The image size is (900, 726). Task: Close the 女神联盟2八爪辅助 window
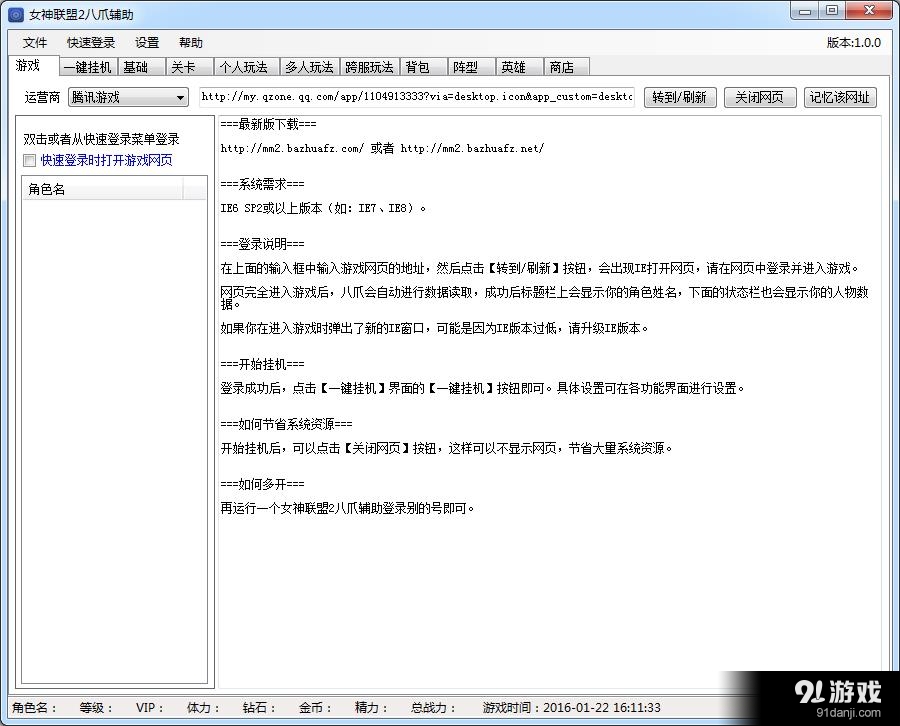(x=870, y=11)
